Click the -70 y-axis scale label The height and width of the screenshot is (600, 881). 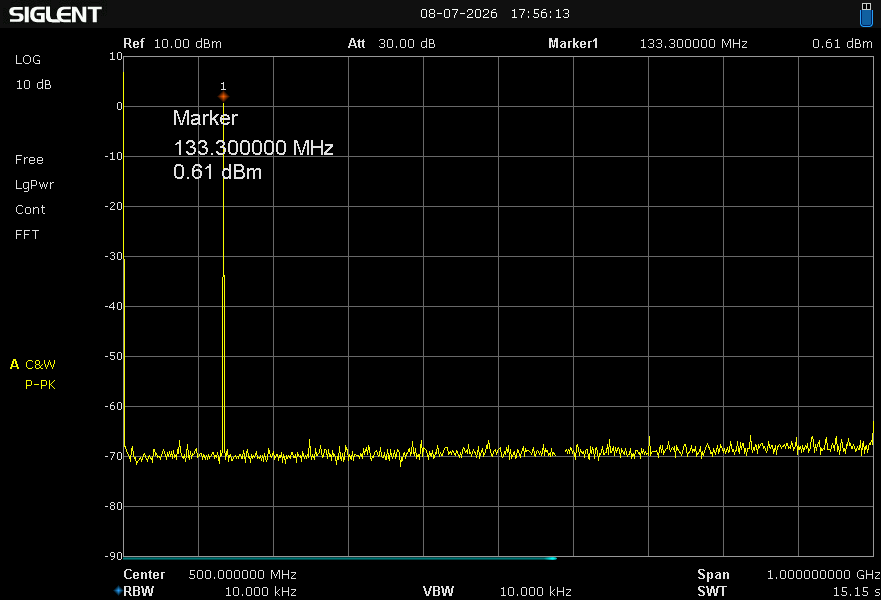(x=113, y=456)
